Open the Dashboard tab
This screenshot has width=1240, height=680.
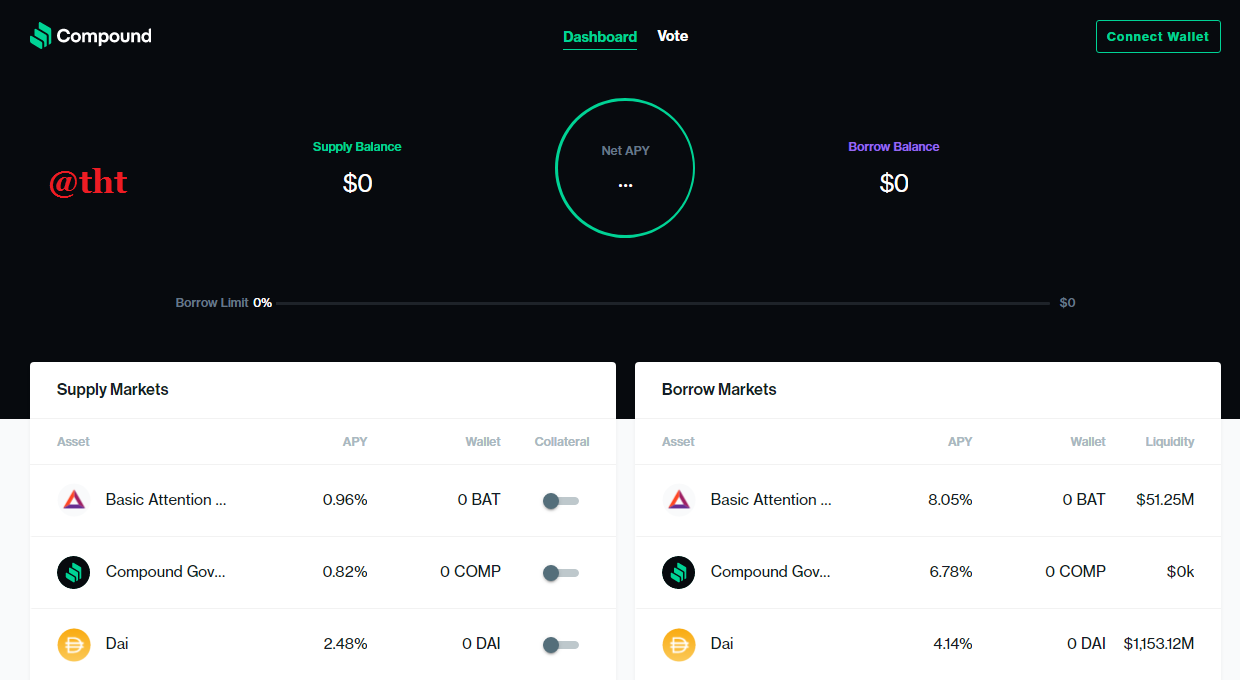pos(600,37)
